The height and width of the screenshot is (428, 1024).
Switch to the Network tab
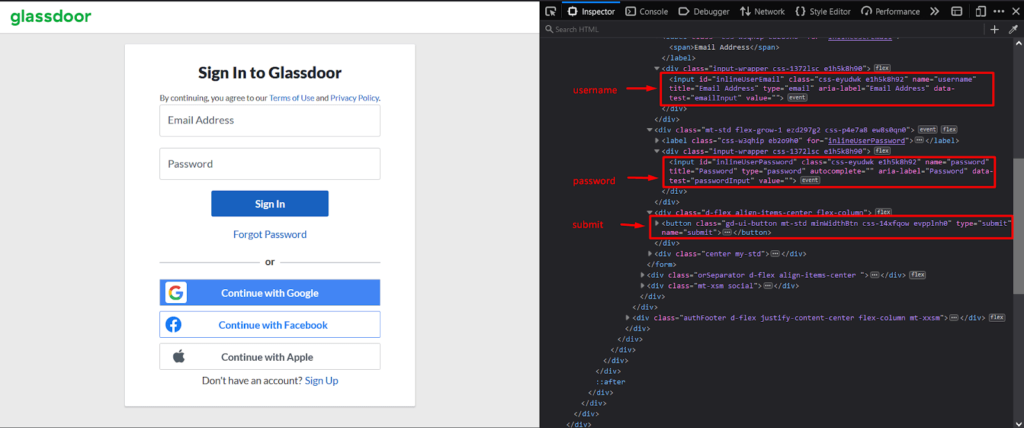(x=762, y=11)
